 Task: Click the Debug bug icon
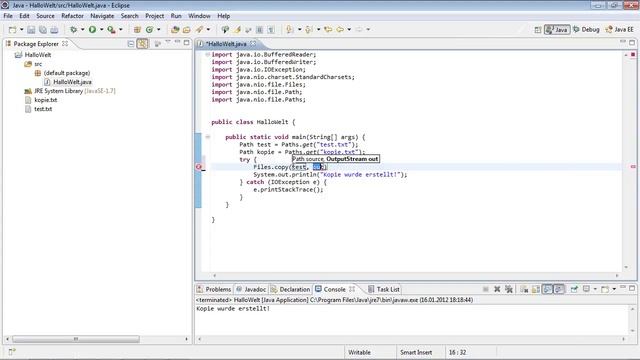[x=73, y=30]
